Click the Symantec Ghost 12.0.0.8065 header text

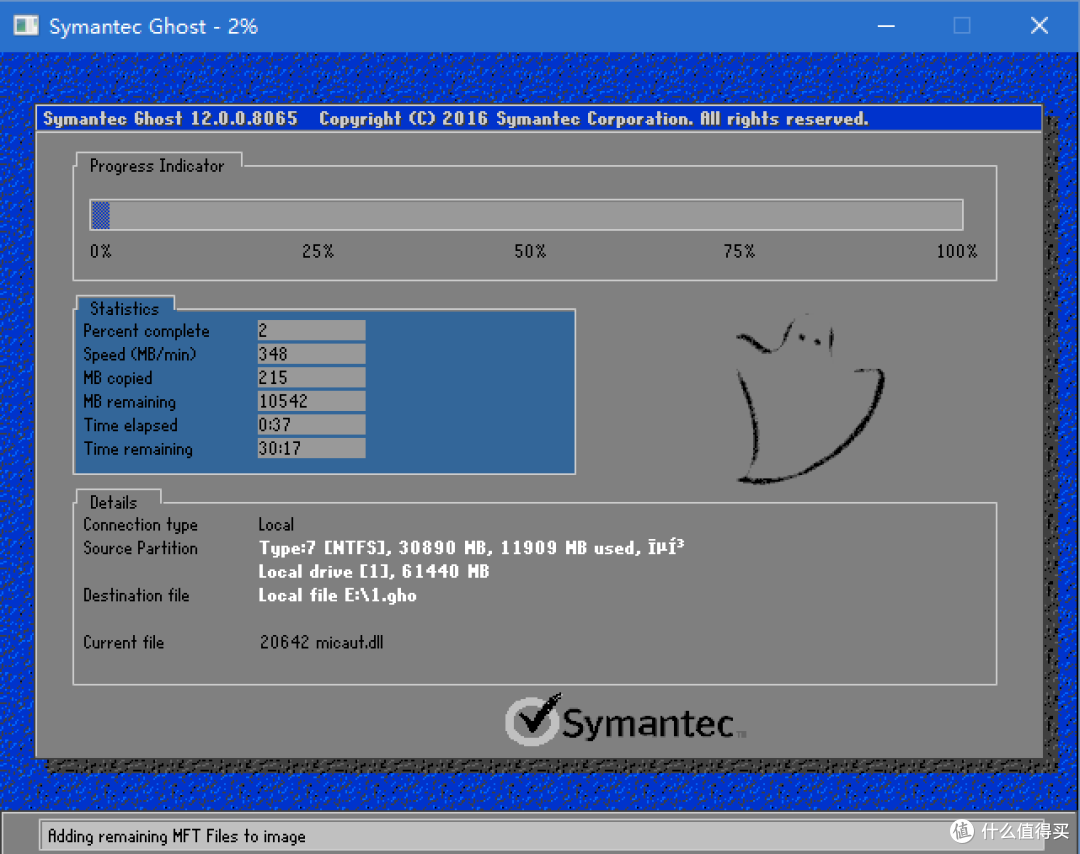170,118
